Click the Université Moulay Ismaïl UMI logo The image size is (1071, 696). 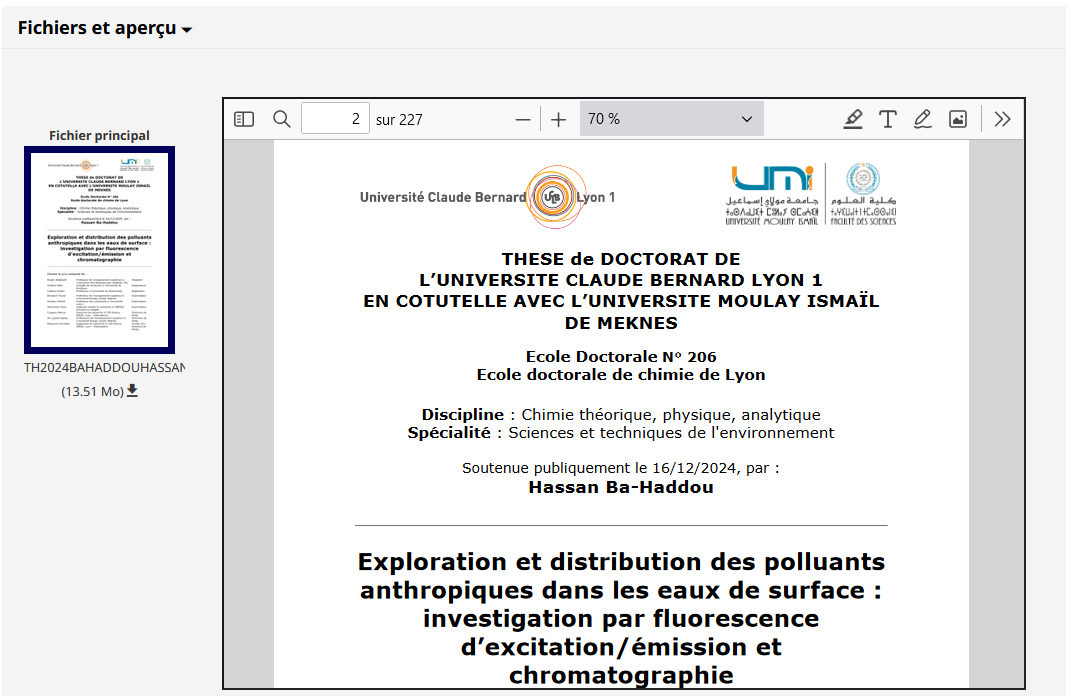click(772, 194)
